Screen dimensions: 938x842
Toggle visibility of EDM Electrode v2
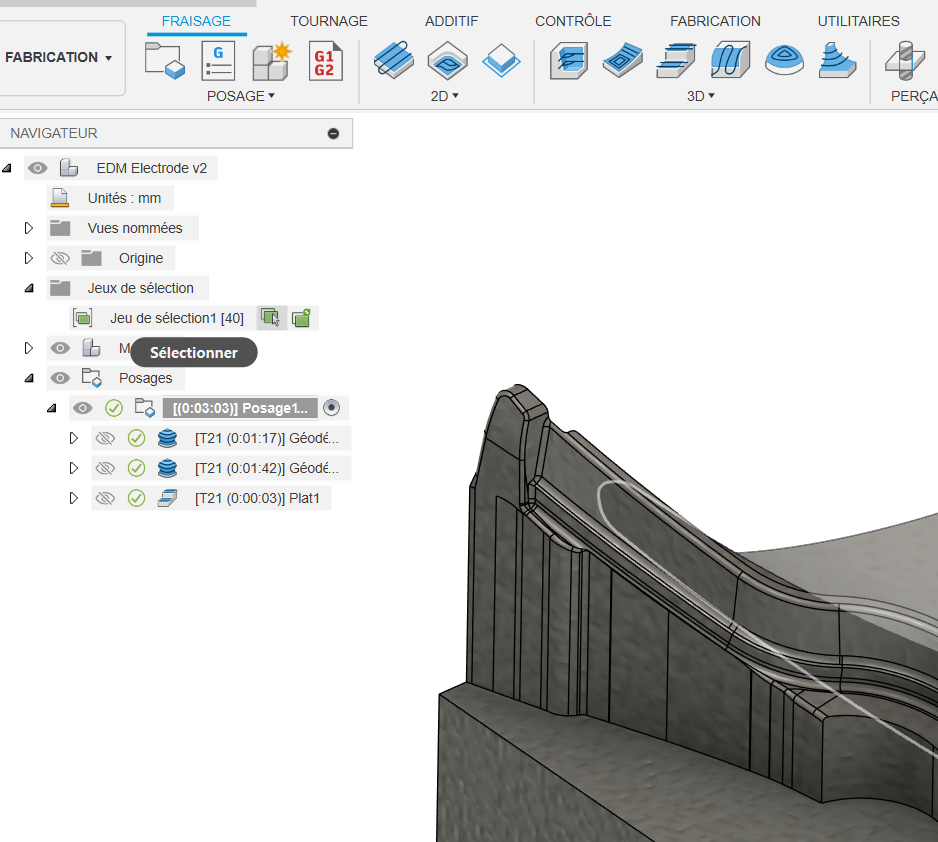click(38, 168)
